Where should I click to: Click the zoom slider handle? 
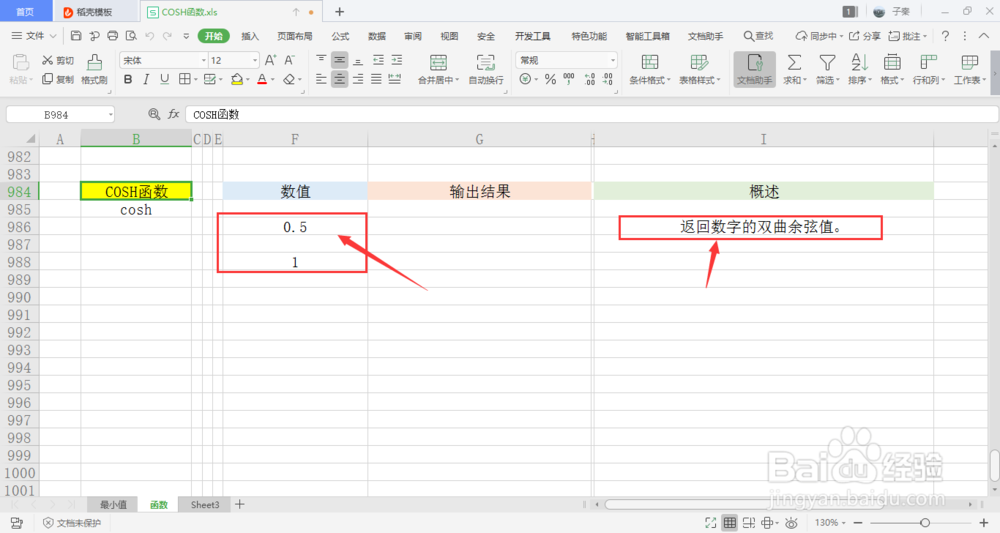coord(925,523)
